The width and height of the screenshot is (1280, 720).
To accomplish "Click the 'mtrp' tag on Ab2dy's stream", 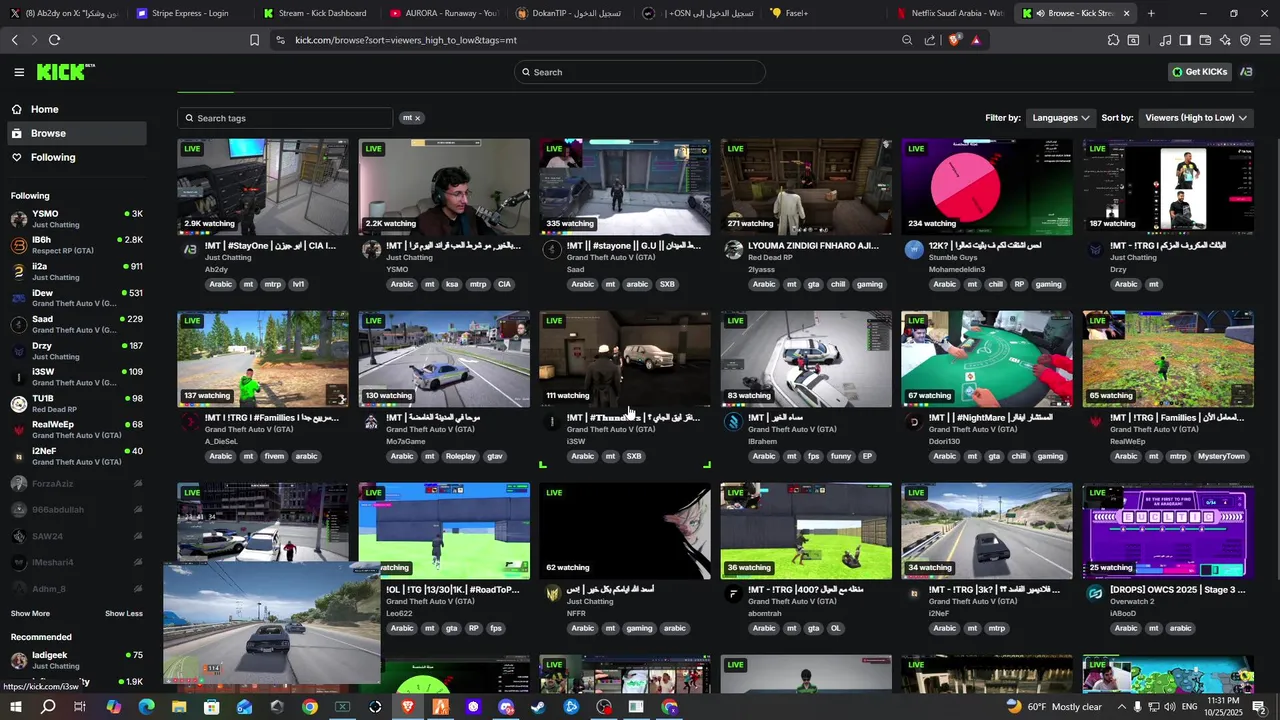I will click(x=273, y=284).
